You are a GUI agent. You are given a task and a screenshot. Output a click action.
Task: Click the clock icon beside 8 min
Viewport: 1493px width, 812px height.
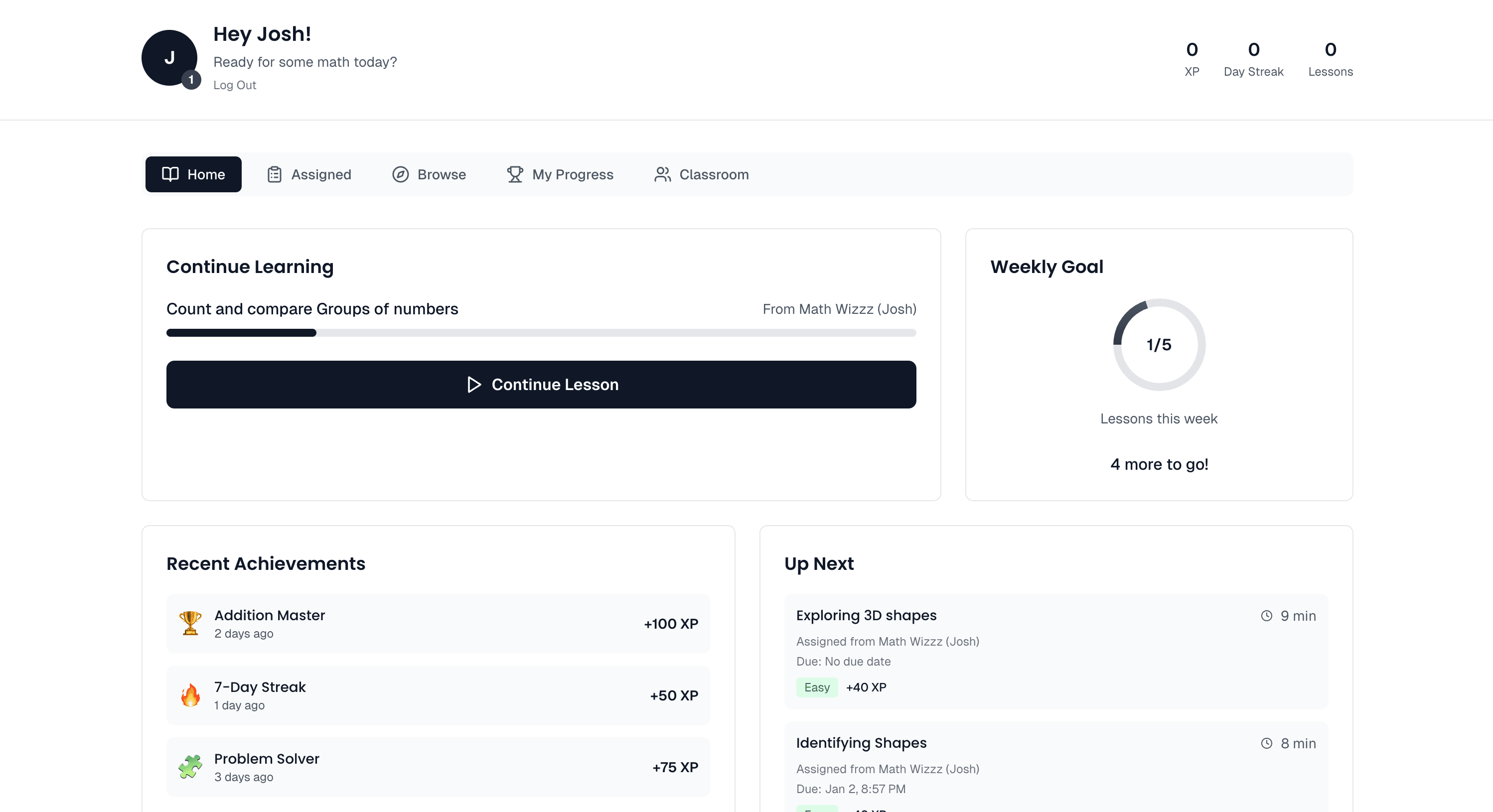1266,743
